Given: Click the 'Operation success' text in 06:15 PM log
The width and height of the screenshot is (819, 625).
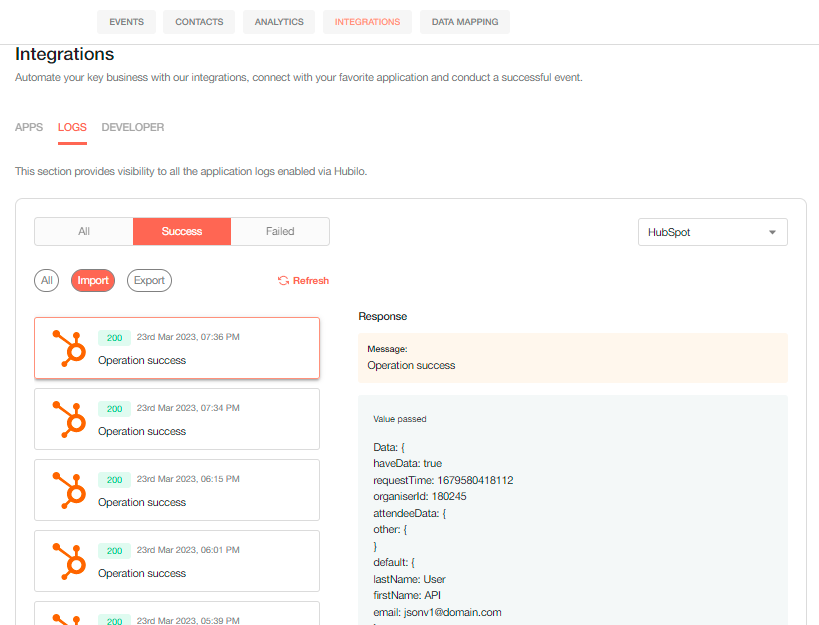Looking at the screenshot, I should [142, 502].
